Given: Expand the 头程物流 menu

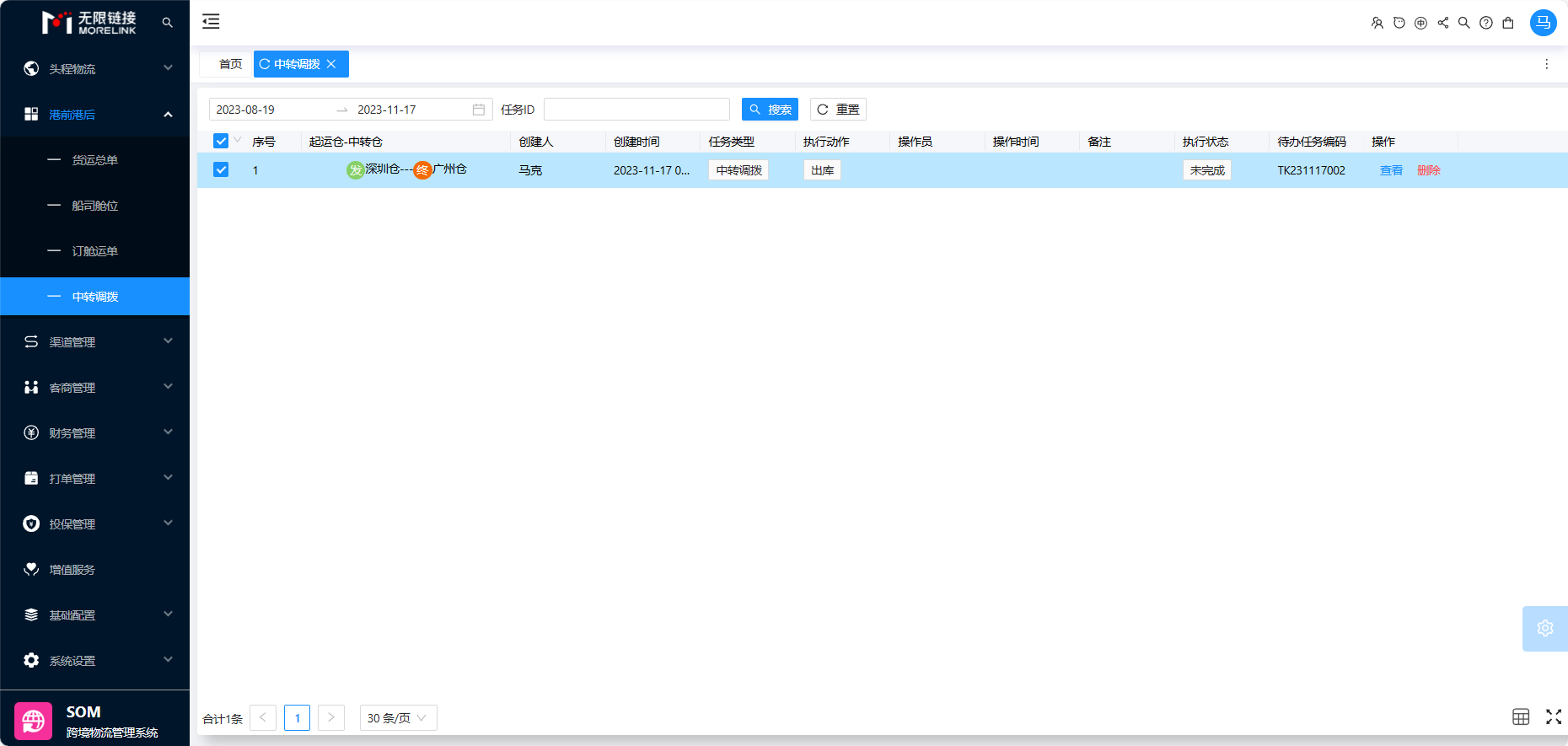Looking at the screenshot, I should tap(95, 68).
